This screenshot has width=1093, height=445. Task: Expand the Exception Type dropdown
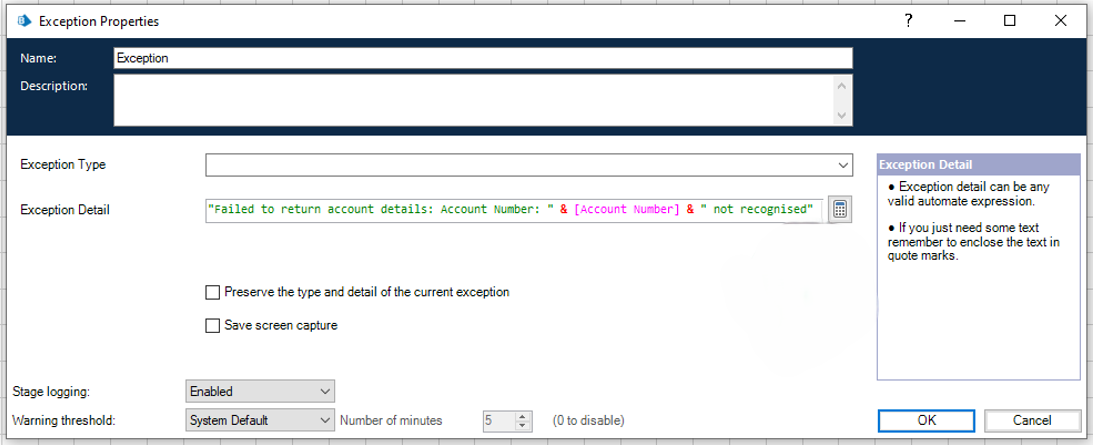pos(844,165)
